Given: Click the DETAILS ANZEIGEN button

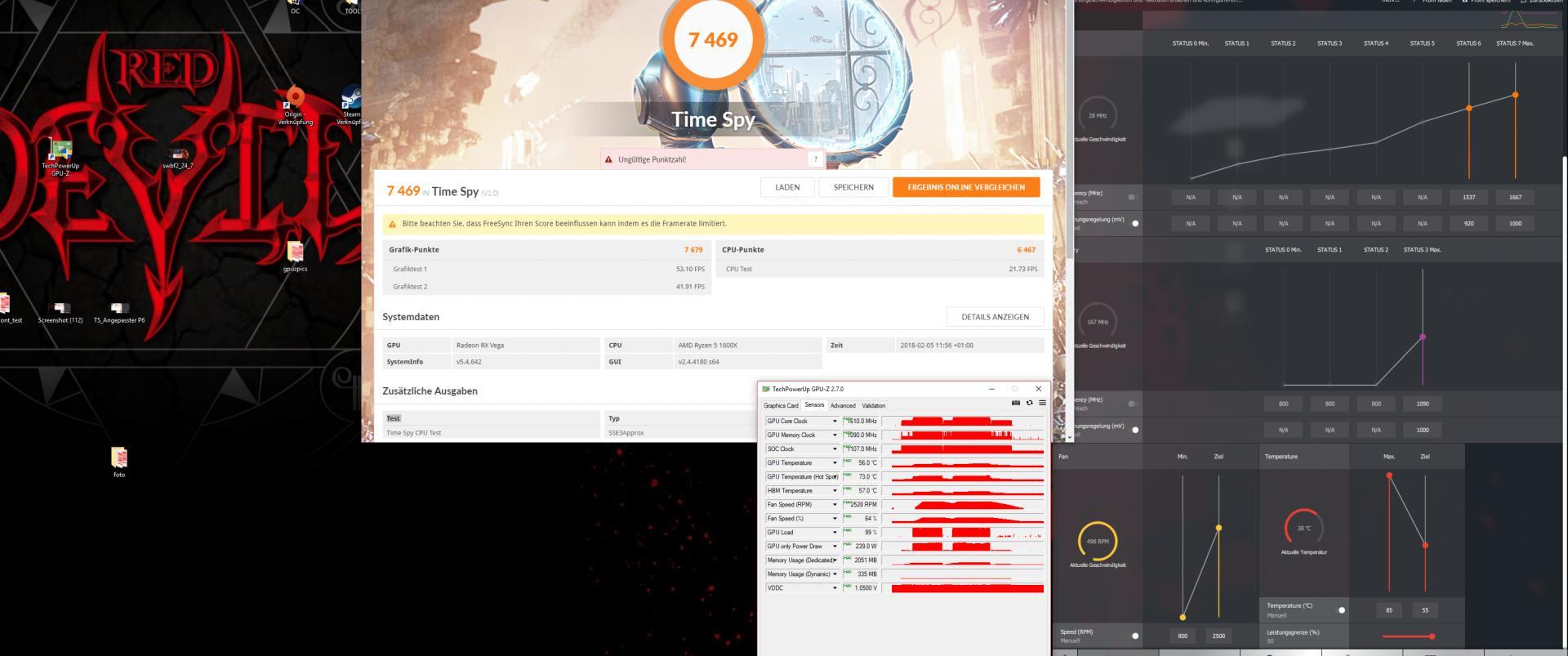Looking at the screenshot, I should pos(995,317).
